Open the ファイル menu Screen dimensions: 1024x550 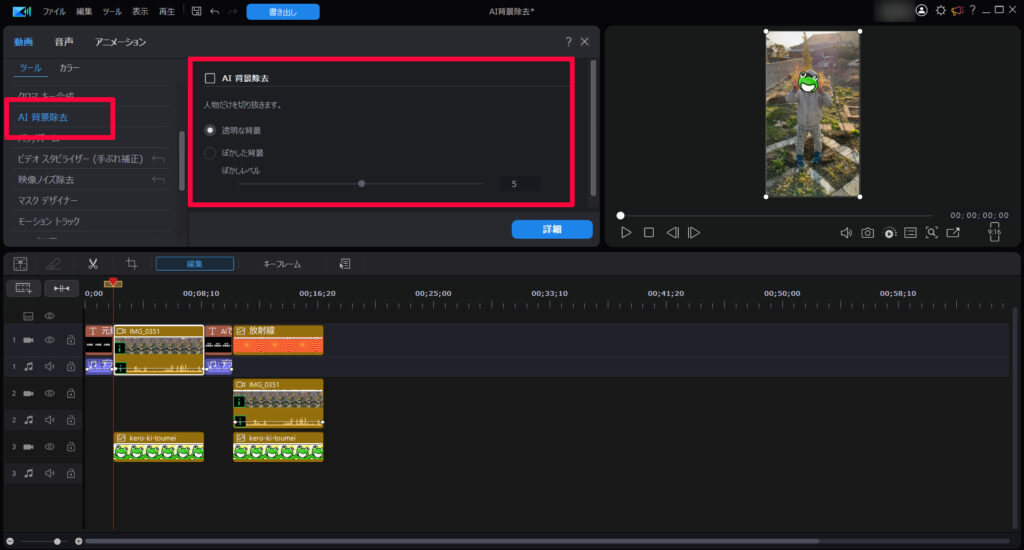click(54, 12)
